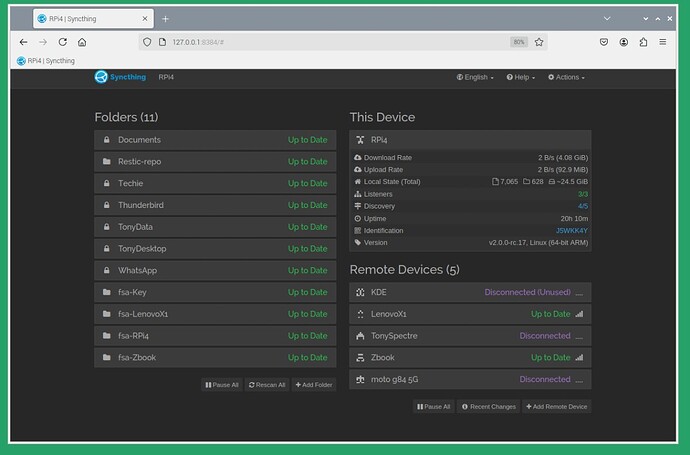Open the Actions dropdown menu
690x455 pixels.
pyautogui.click(x=566, y=77)
